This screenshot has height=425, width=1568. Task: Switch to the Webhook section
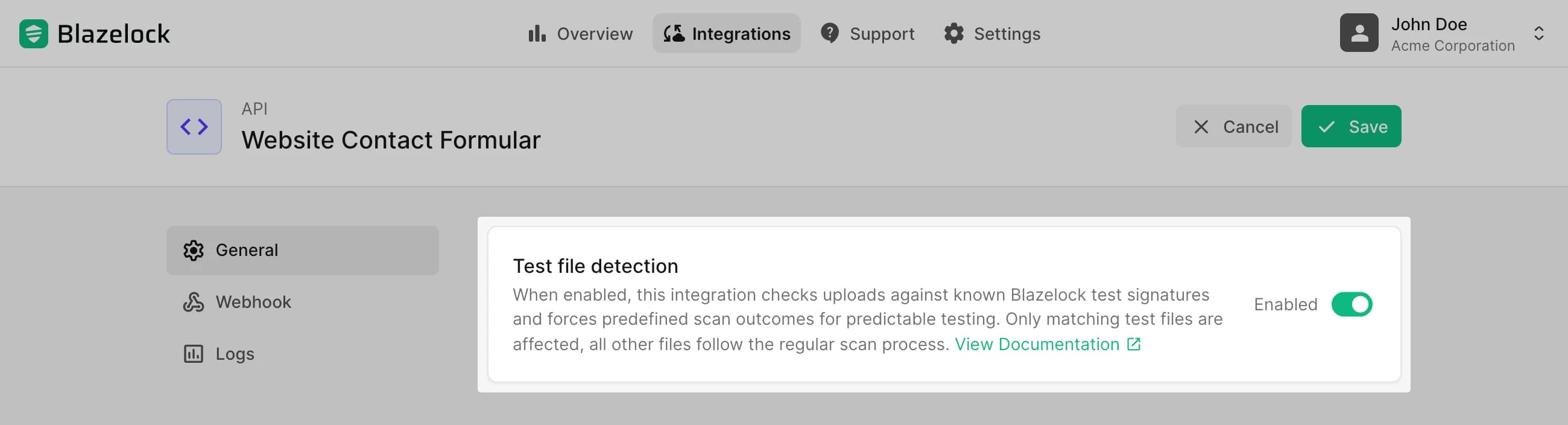[254, 301]
